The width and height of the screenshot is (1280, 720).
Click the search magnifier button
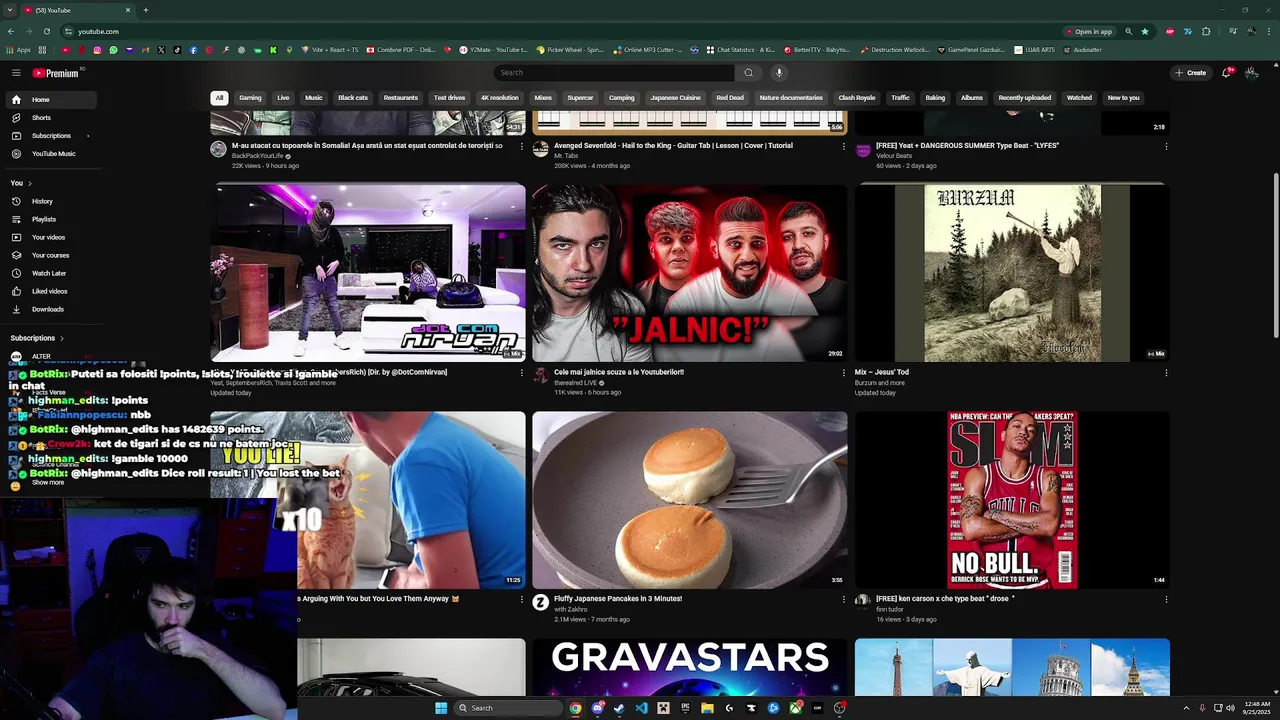pyautogui.click(x=748, y=72)
